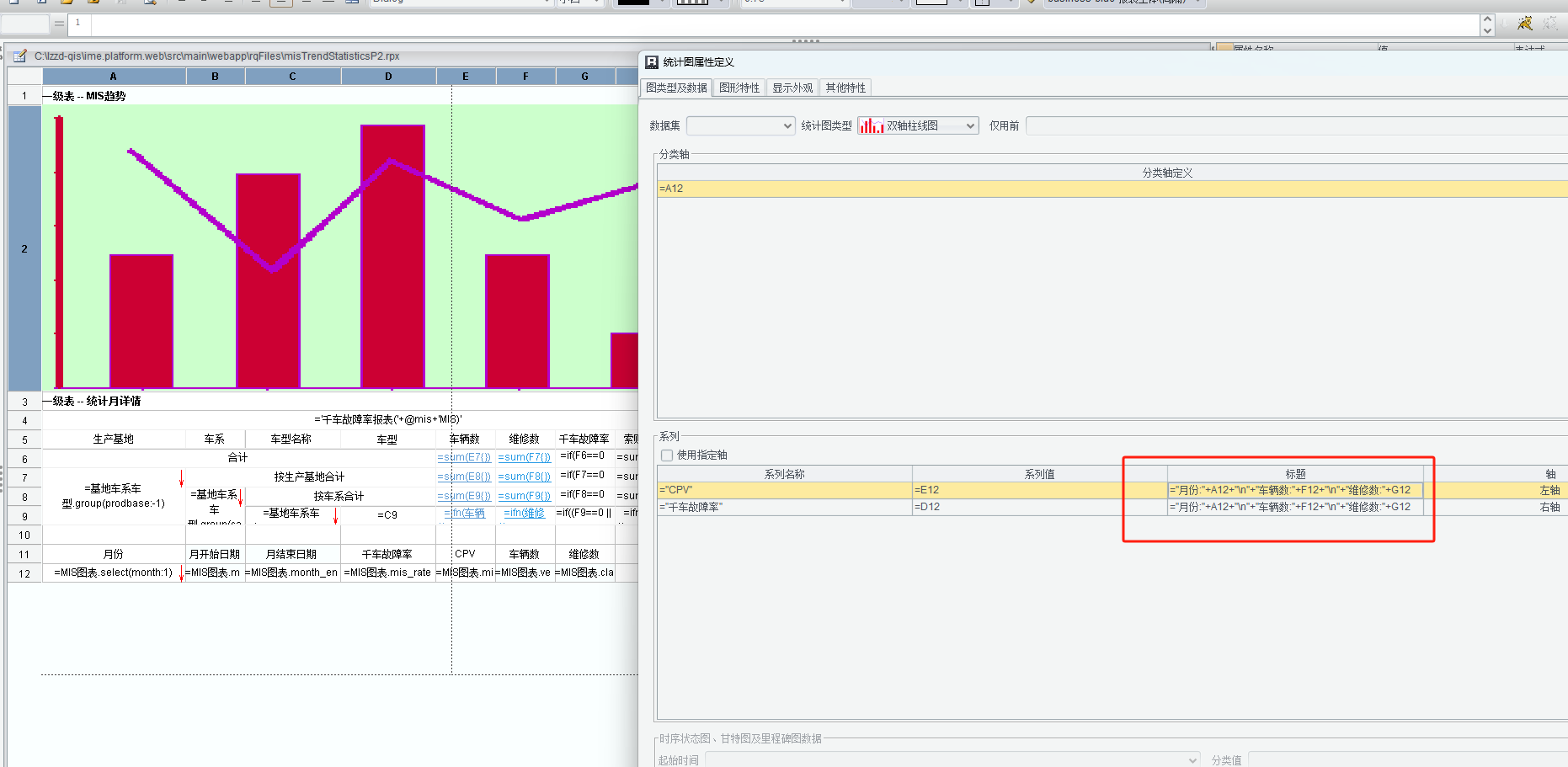Select the "CPV" series name cell
The height and width of the screenshot is (767, 1568).
784,490
